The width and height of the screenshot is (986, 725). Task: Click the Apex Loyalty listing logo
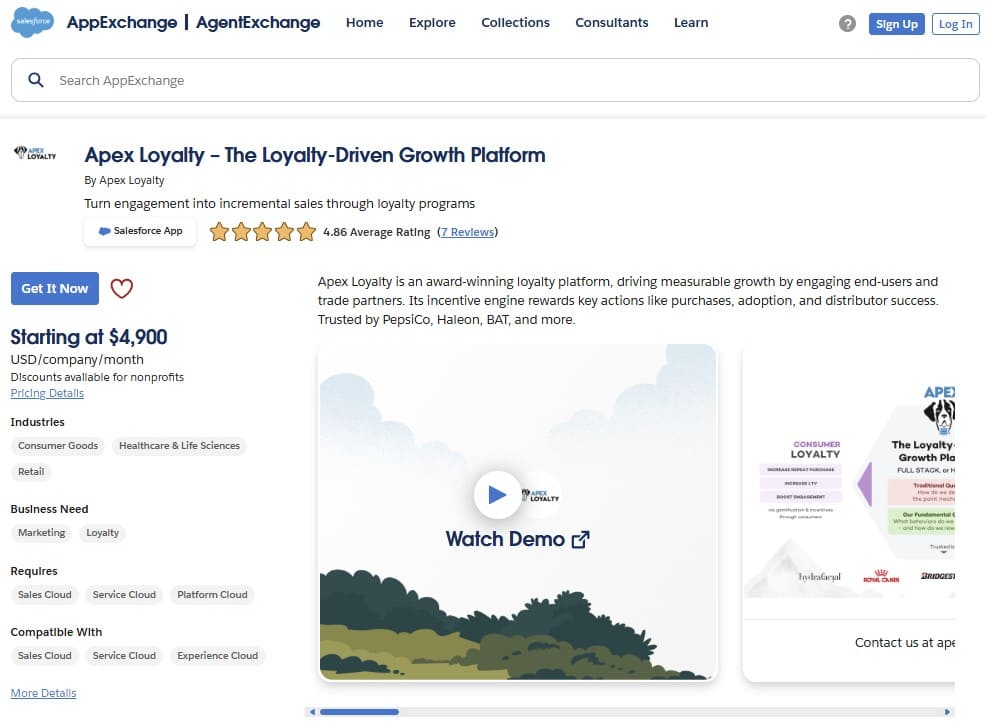coord(35,153)
